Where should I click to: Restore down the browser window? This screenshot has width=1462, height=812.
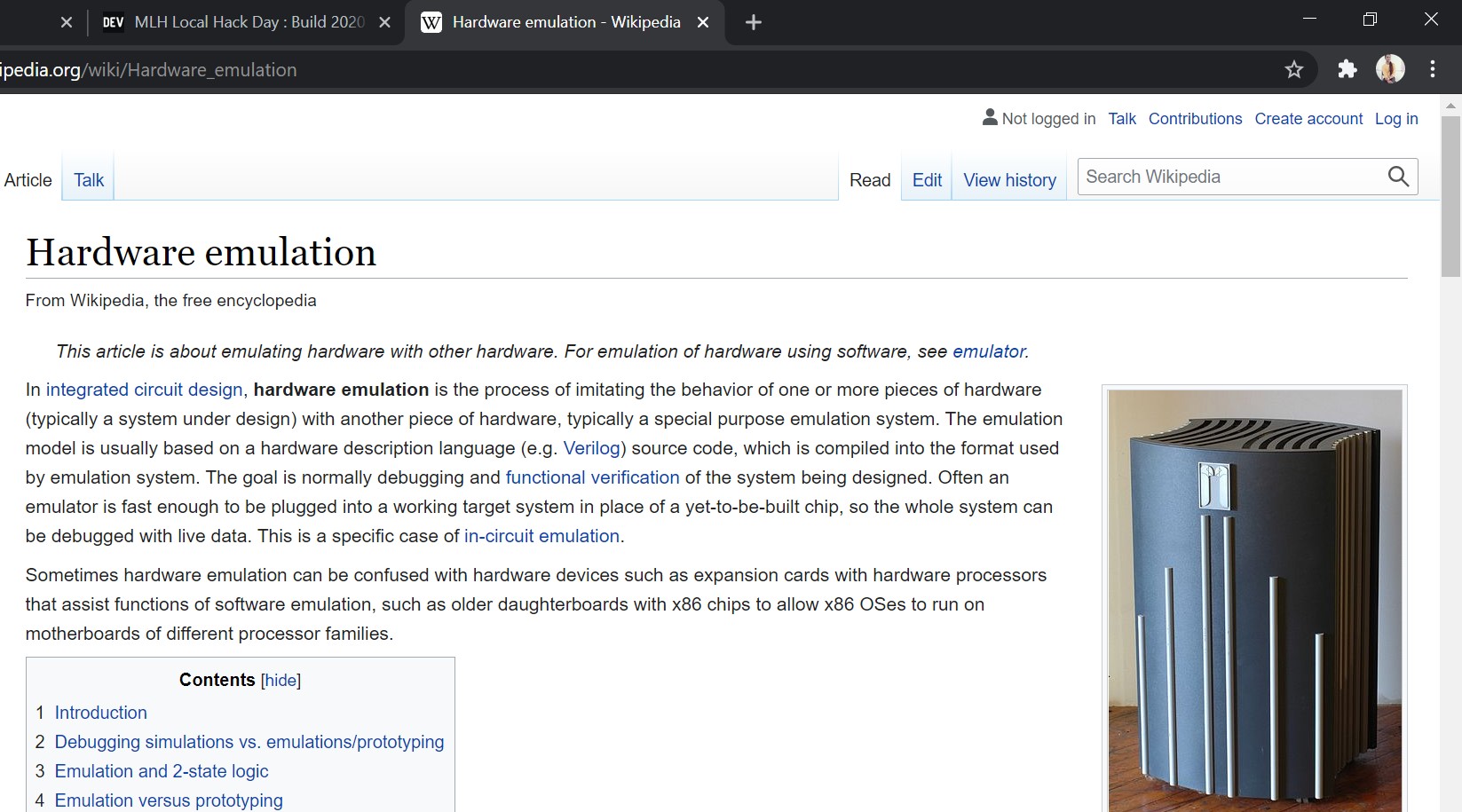click(x=1370, y=20)
